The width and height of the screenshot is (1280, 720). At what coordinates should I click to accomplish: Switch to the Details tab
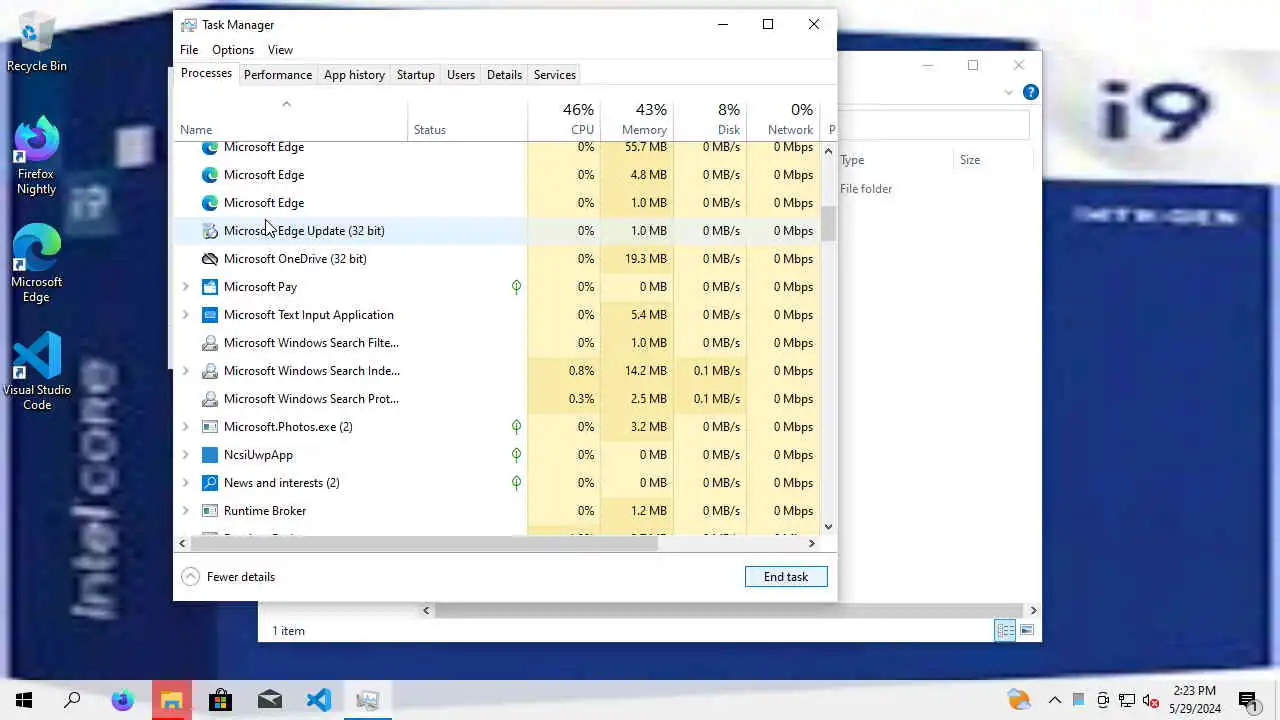(504, 75)
